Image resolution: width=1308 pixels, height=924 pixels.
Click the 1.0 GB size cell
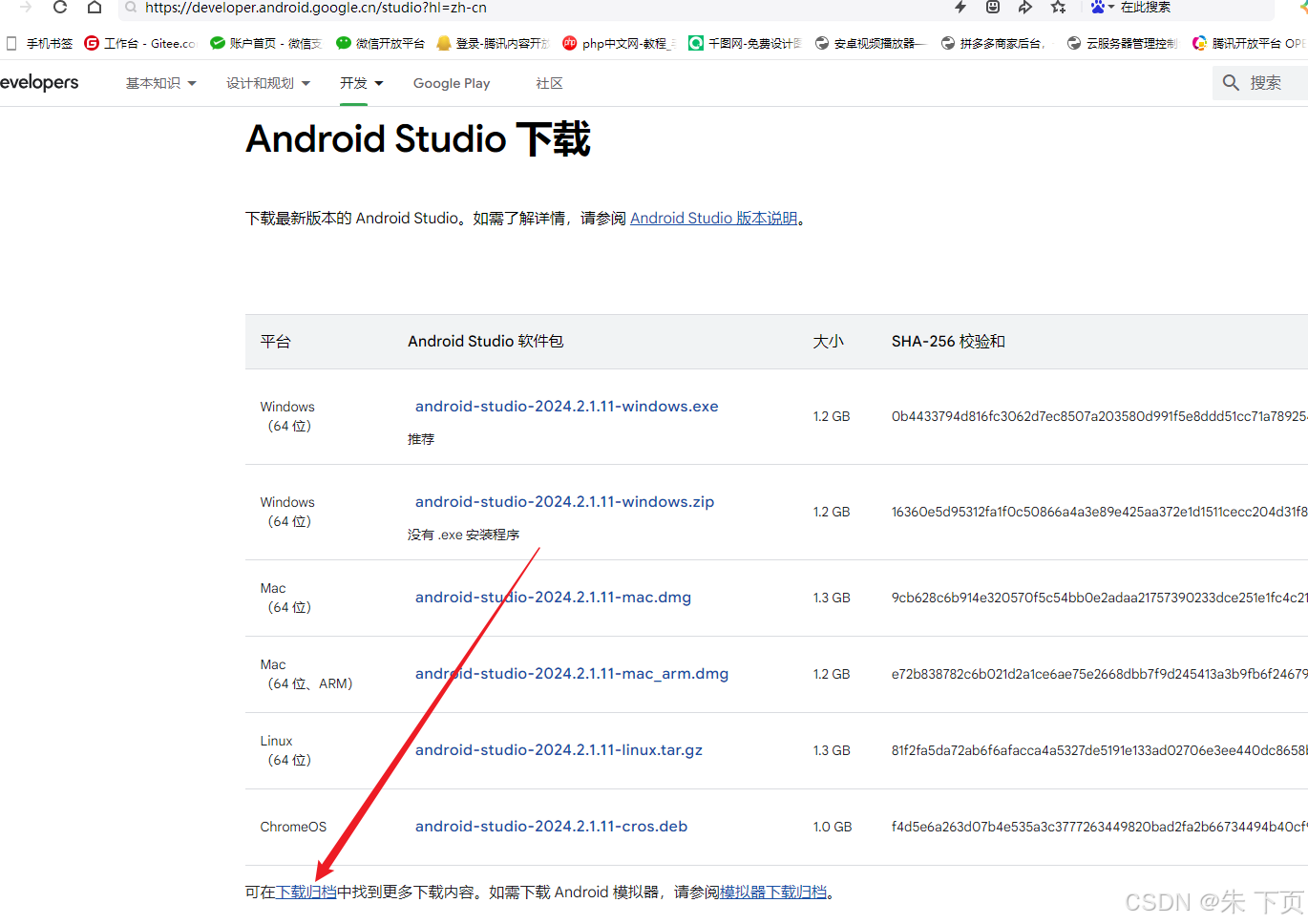pyautogui.click(x=833, y=827)
